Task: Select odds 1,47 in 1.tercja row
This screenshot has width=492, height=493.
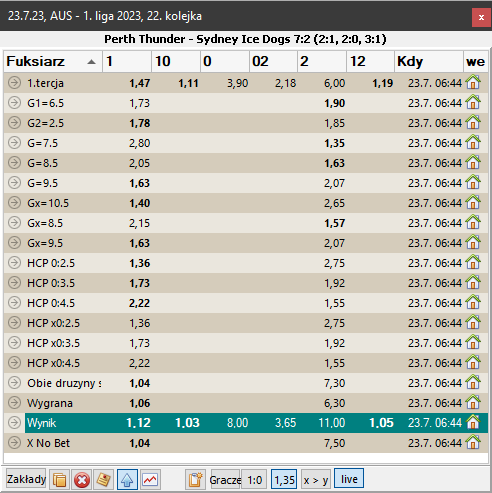Action: pyautogui.click(x=140, y=83)
